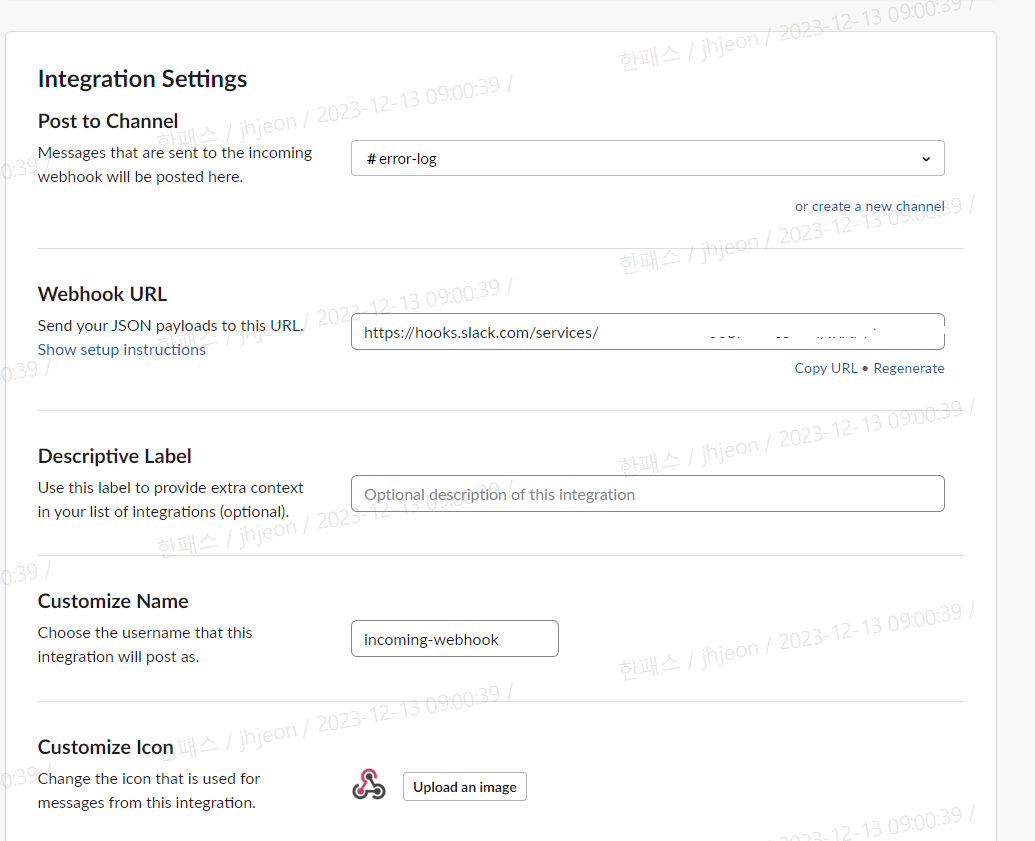Screen dimensions: 1035x841
Task: Click the "Upload an image" button
Action: tap(465, 787)
